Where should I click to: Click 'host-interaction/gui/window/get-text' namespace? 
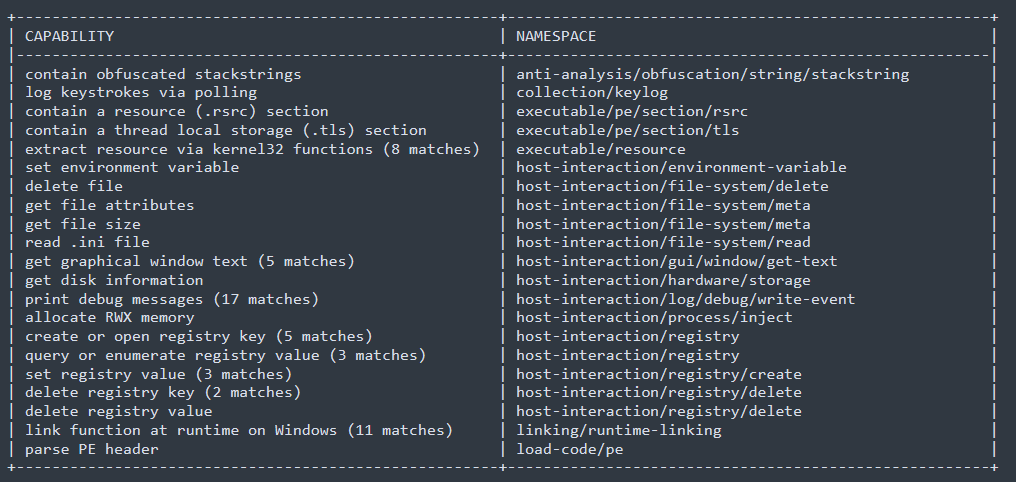click(x=676, y=261)
